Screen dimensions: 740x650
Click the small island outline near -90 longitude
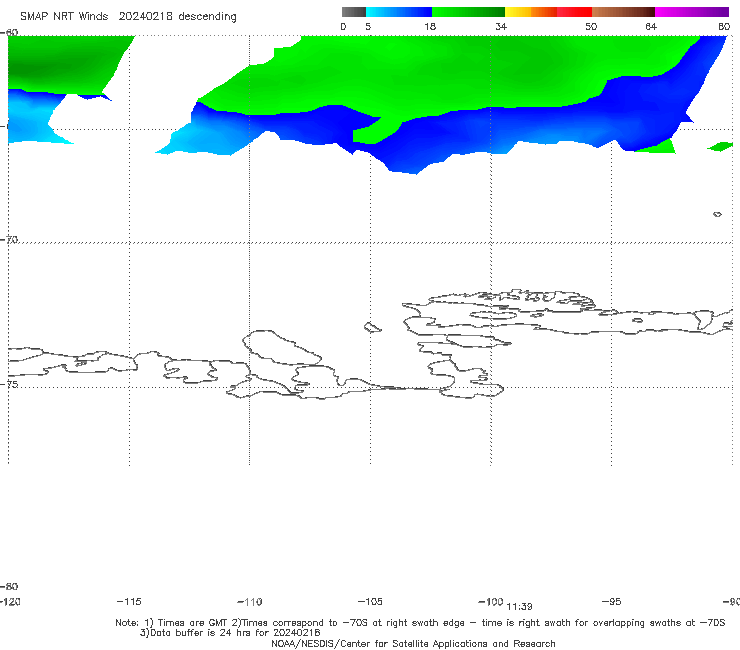point(717,214)
